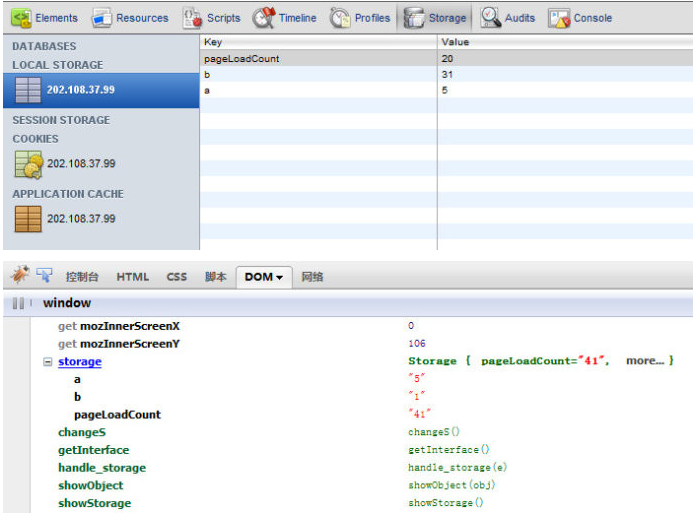Open the Timeline panel icon

264,18
